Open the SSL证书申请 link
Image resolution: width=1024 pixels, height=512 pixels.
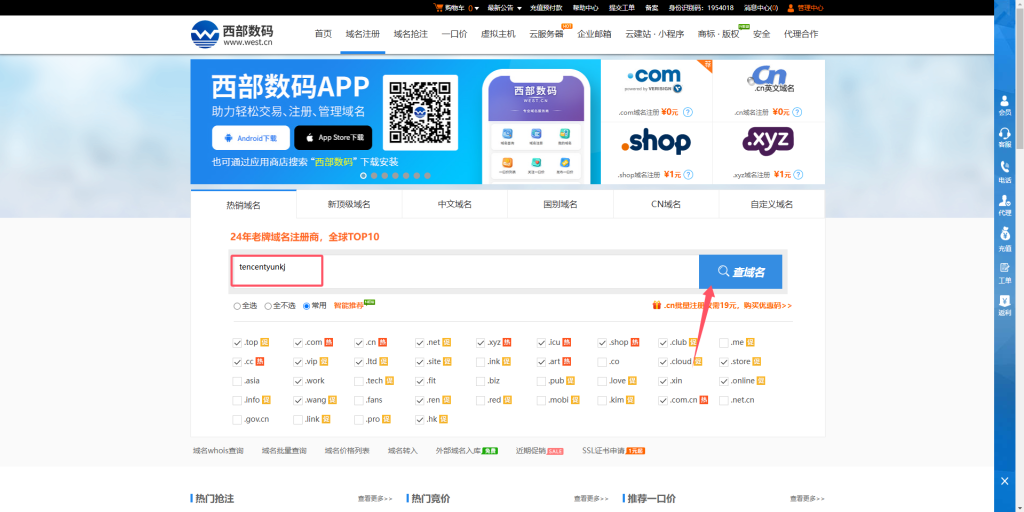(x=603, y=451)
